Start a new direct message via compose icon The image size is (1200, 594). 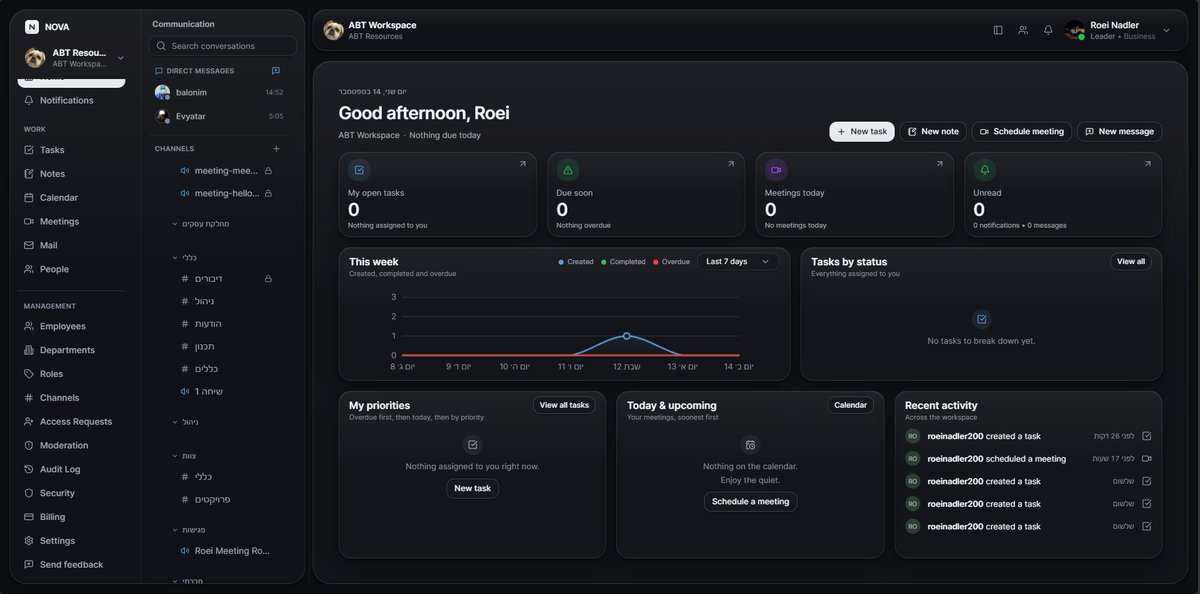tap(276, 71)
